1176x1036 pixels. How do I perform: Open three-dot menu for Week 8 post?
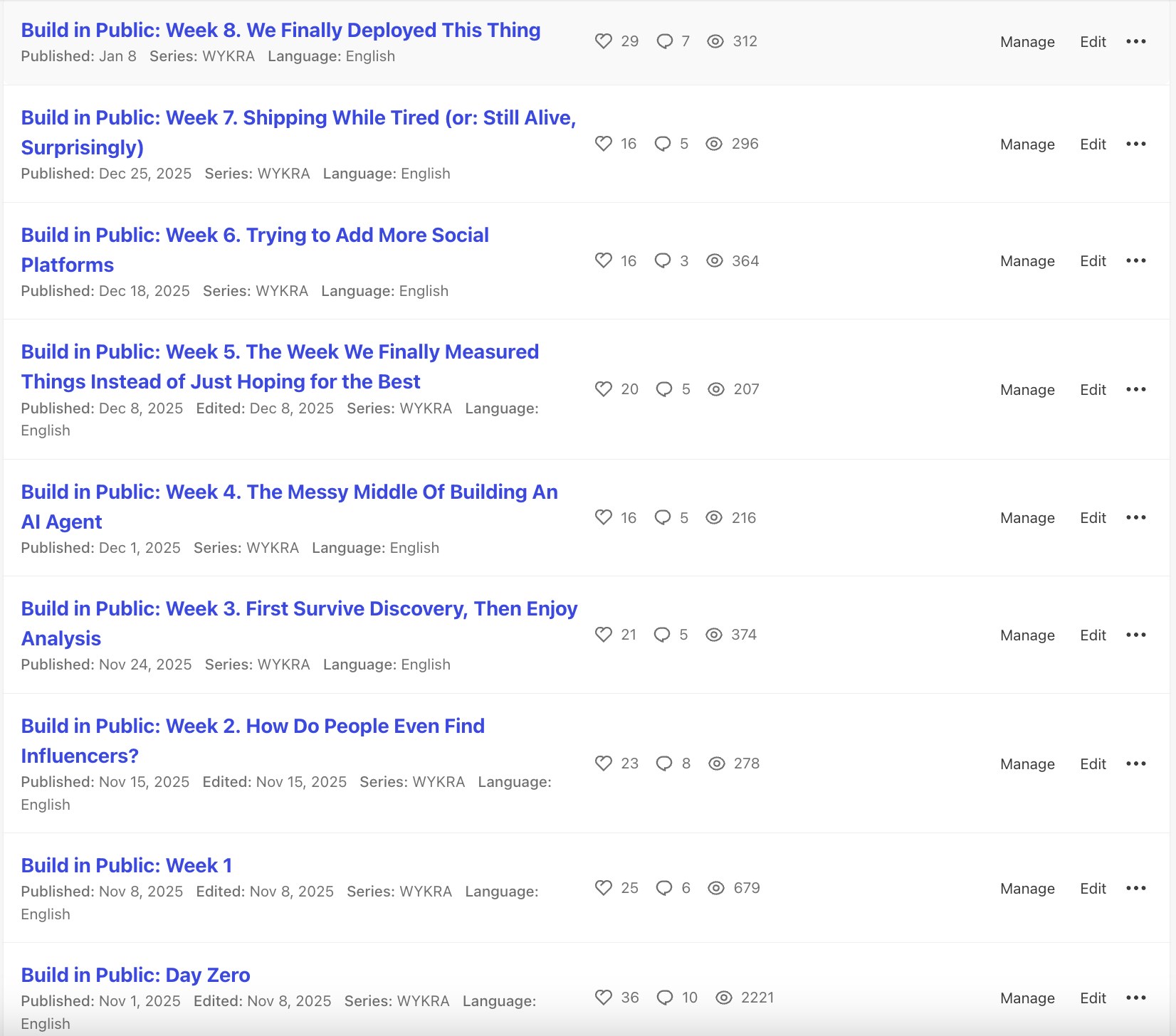[1136, 41]
